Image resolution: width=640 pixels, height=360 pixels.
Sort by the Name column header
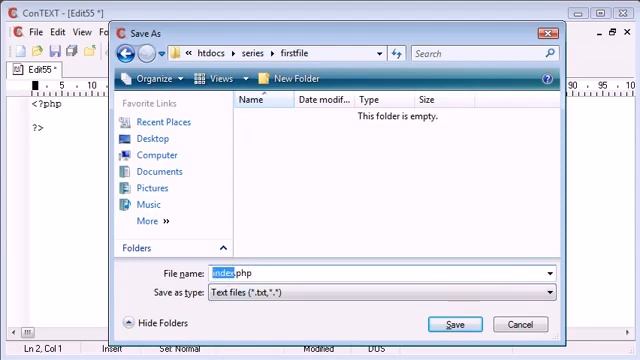(x=264, y=100)
